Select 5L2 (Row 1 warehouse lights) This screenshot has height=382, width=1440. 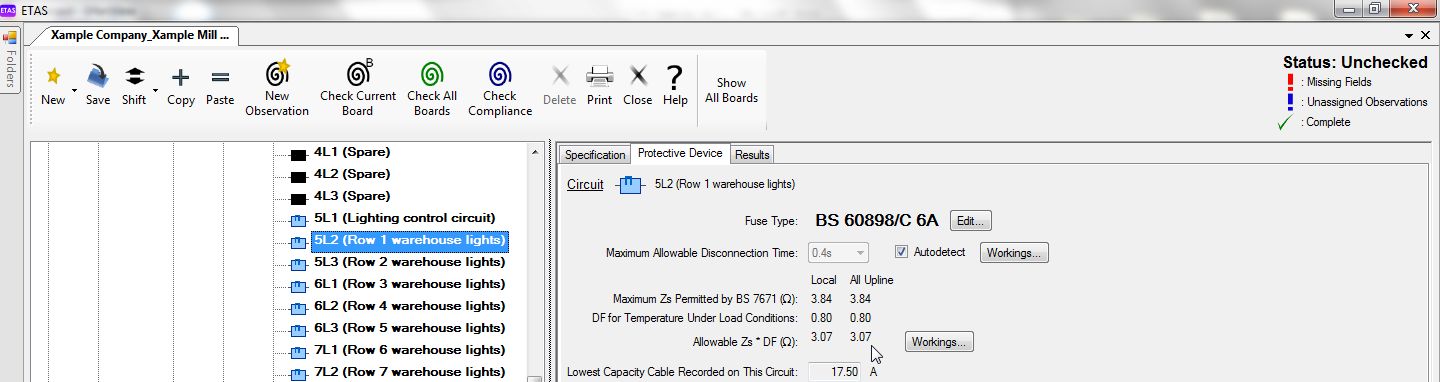coord(410,240)
